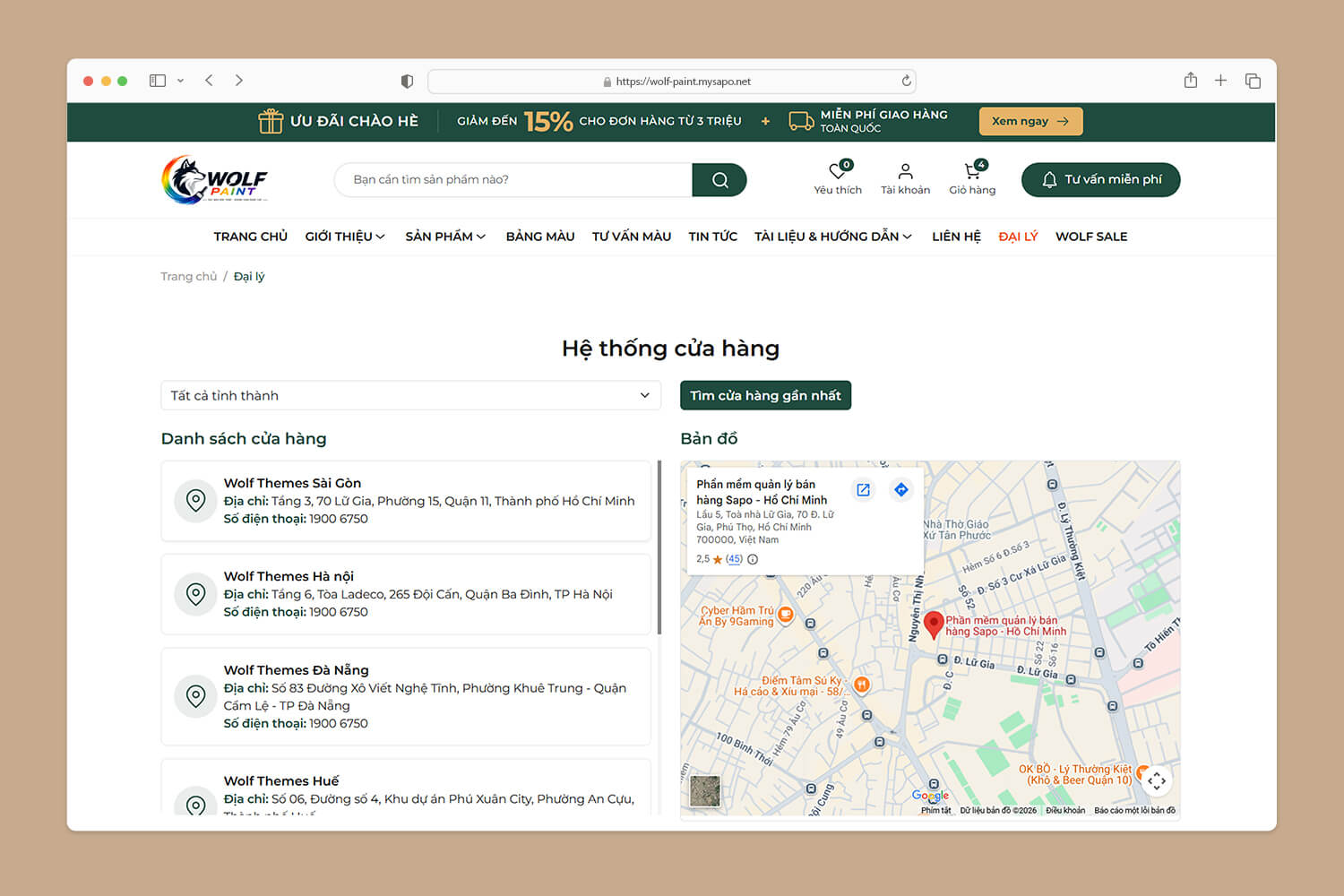
Task: Click the OK BỘ - Lý Thường Kiệt map label
Action: tap(1075, 775)
